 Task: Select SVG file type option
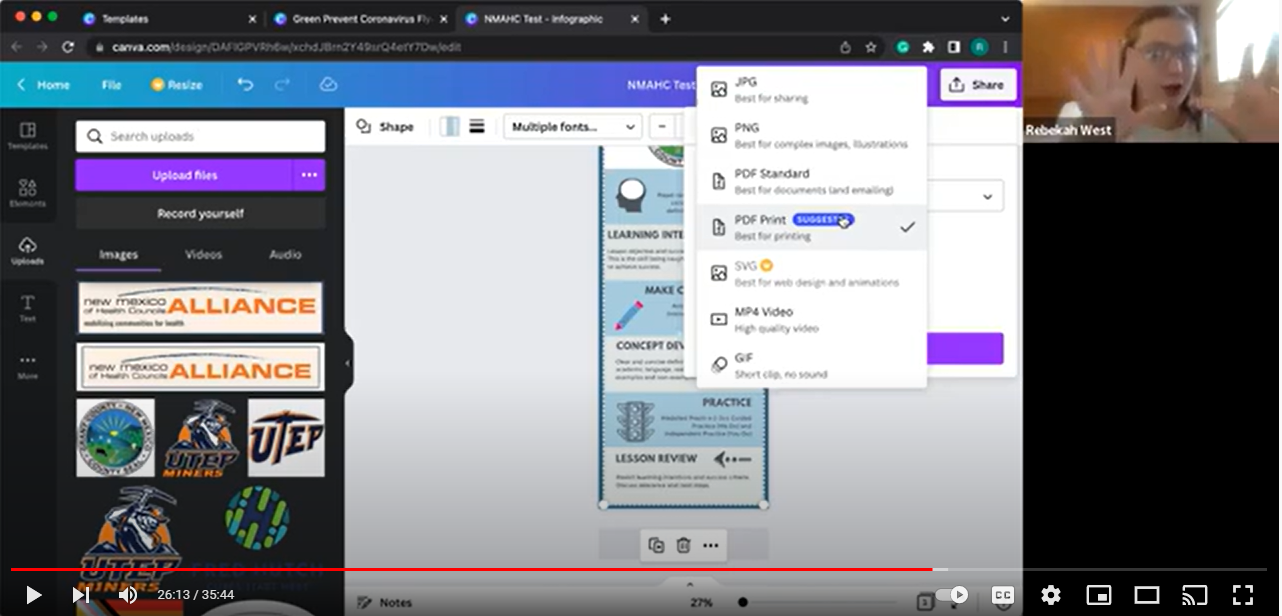[x=812, y=274]
